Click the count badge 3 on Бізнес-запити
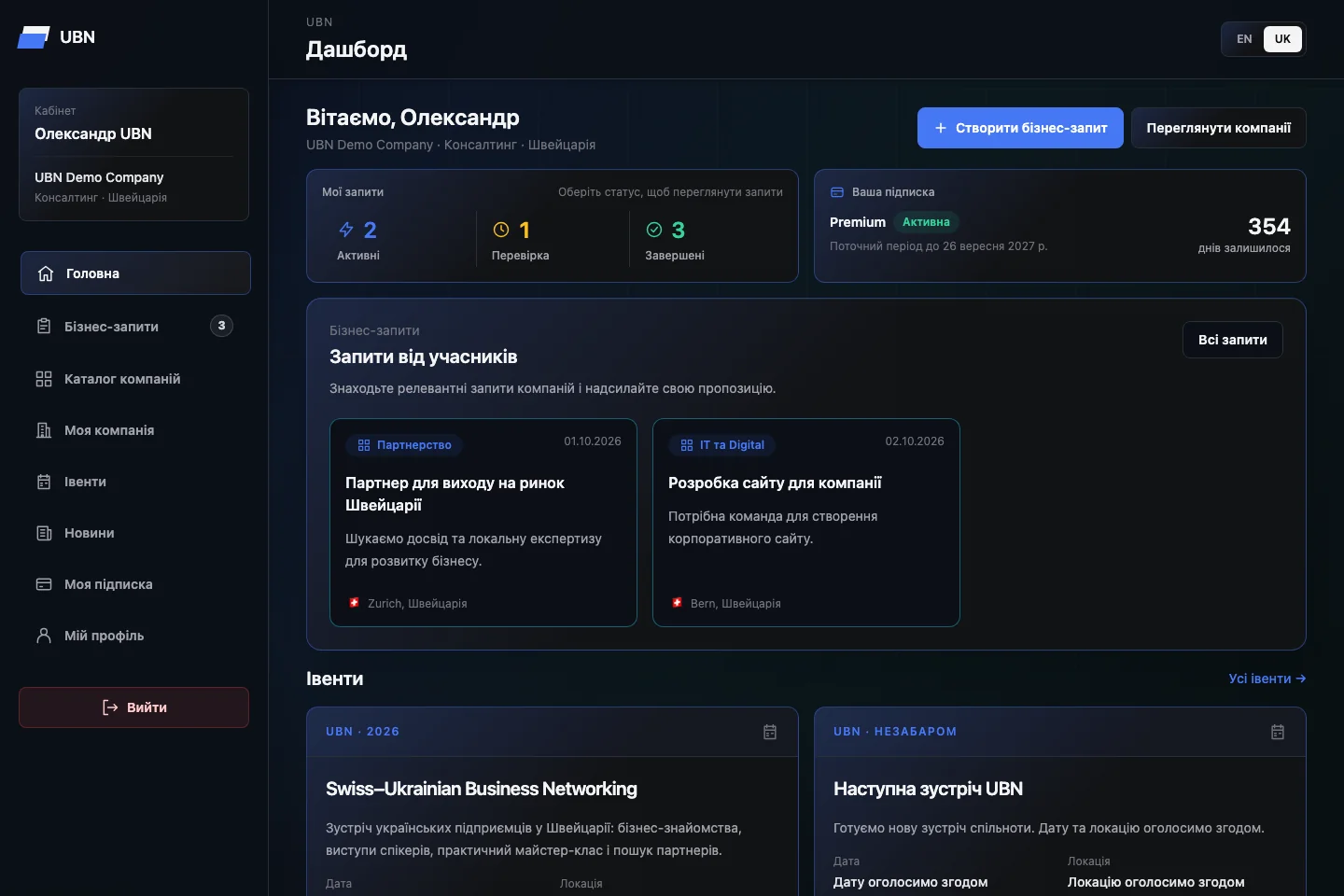The width and height of the screenshot is (1344, 896). click(x=221, y=326)
